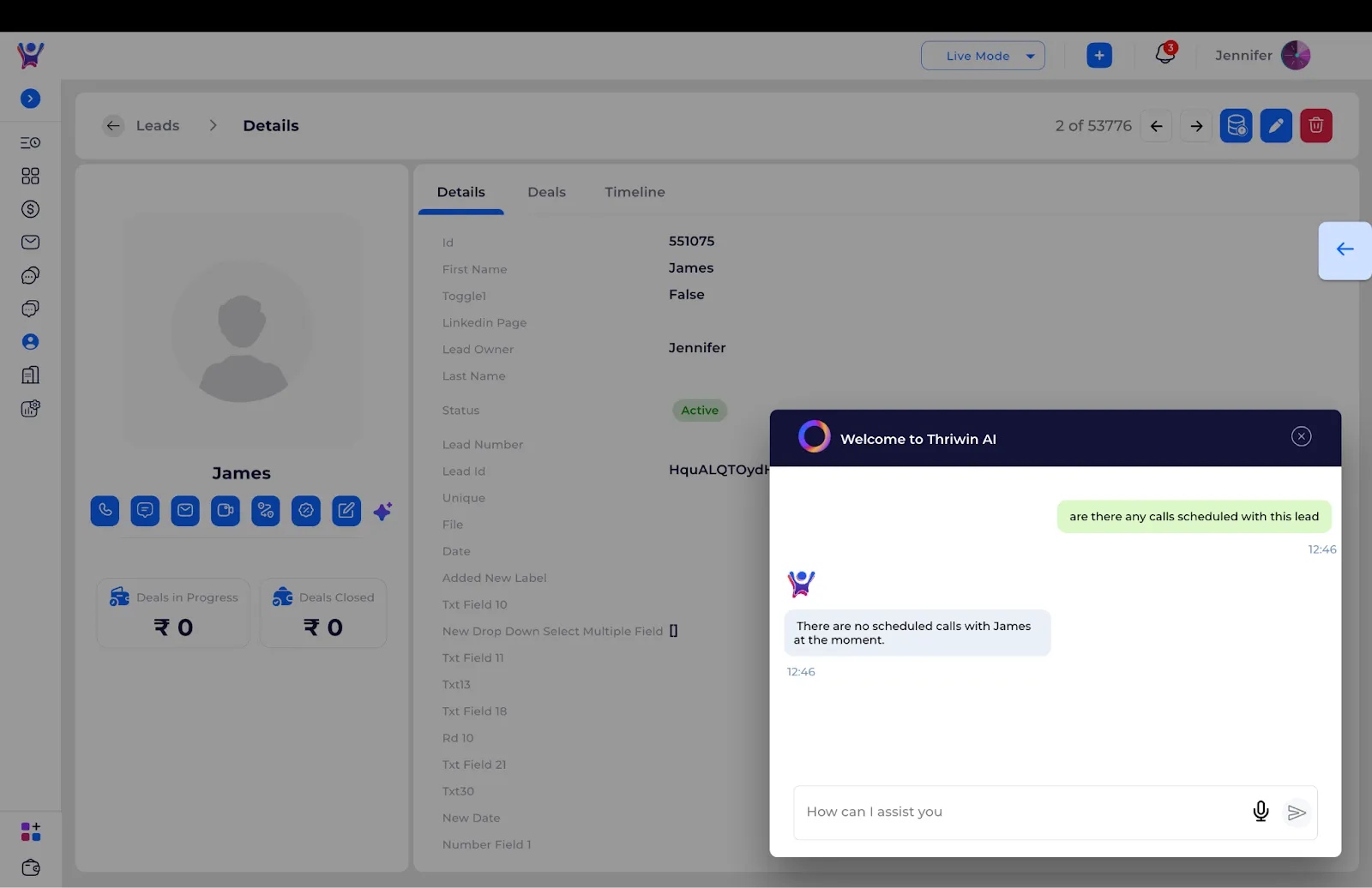Go to the Leads breadcrumb link
1372x888 pixels.
[x=158, y=126]
